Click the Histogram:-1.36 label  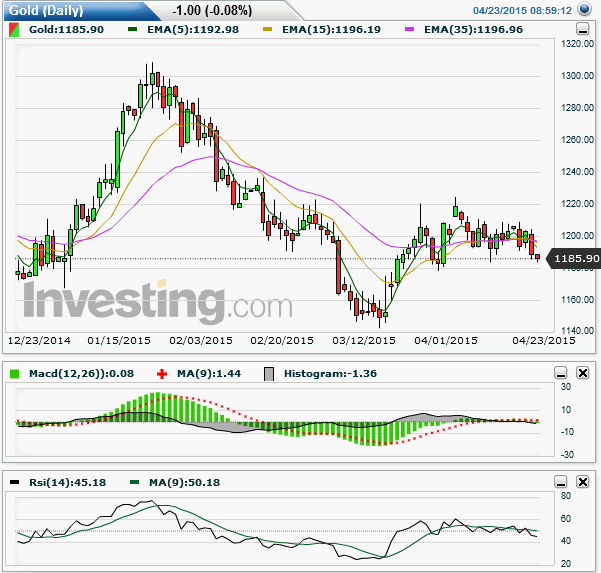pyautogui.click(x=330, y=373)
